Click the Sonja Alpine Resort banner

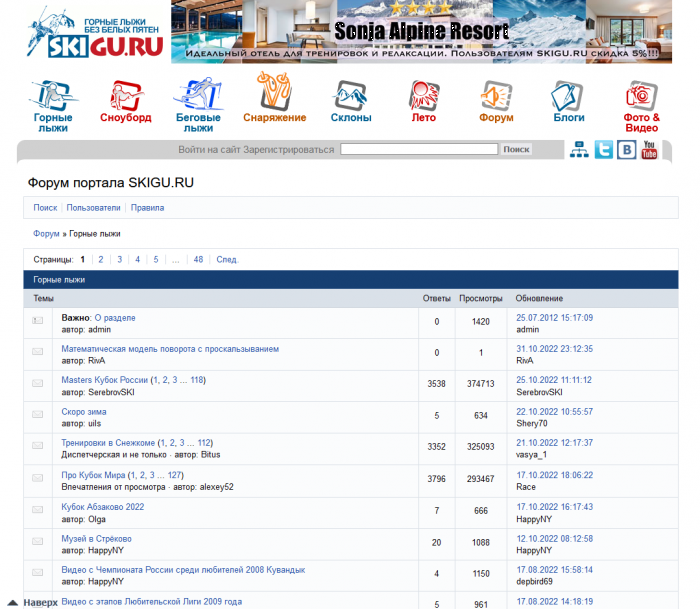point(421,32)
